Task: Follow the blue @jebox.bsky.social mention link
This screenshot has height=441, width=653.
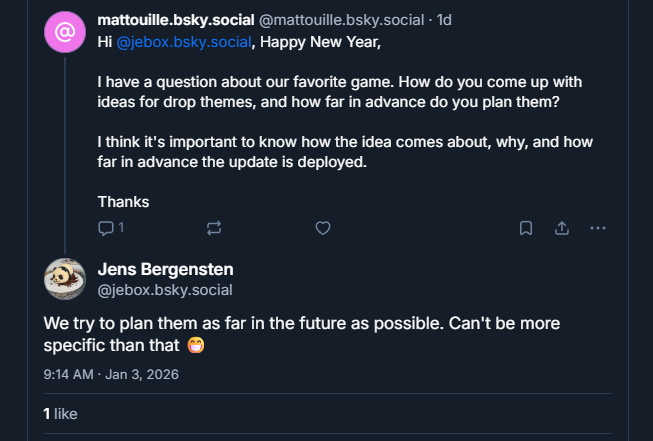Action: pyautogui.click(x=184, y=42)
